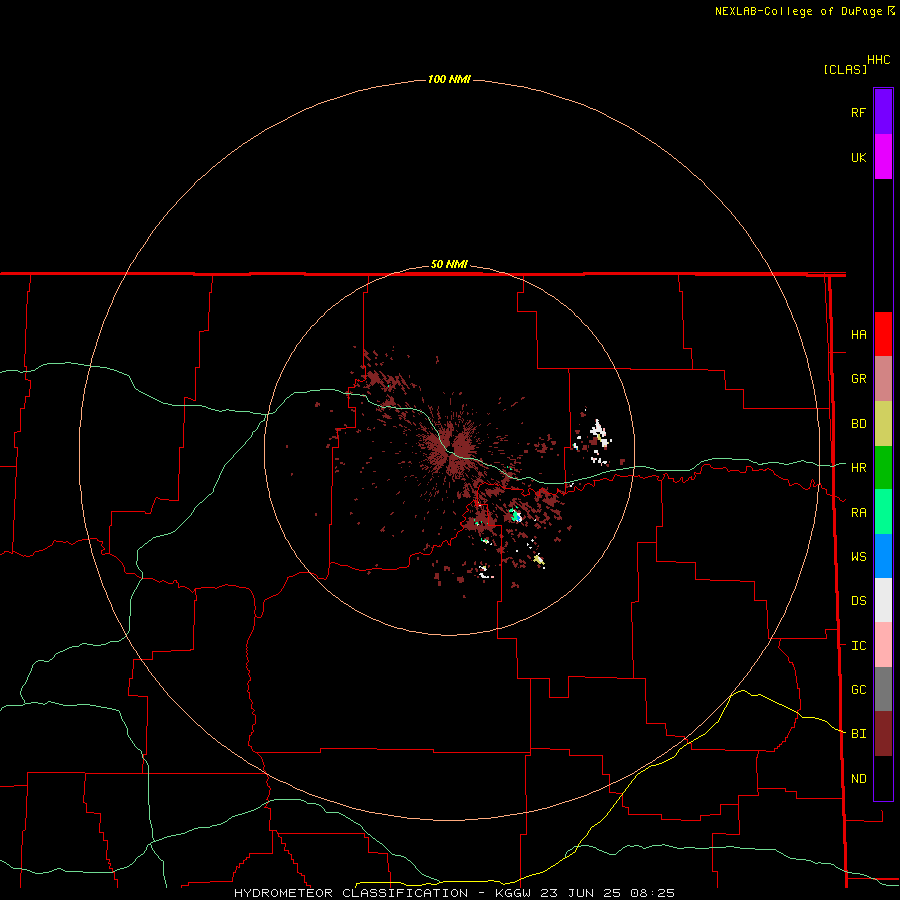Viewport: 900px width, 900px height.
Task: Click the IC pink legend color swatch
Action: pyautogui.click(x=883, y=645)
